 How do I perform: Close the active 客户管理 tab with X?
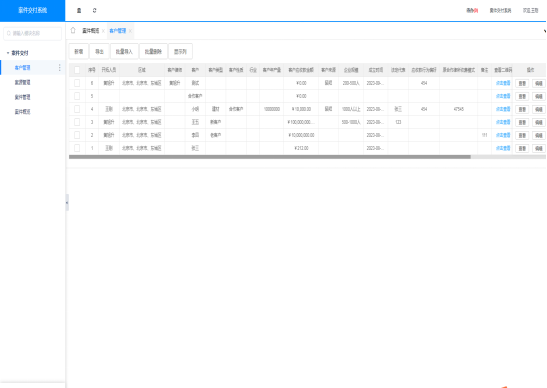[x=130, y=31]
